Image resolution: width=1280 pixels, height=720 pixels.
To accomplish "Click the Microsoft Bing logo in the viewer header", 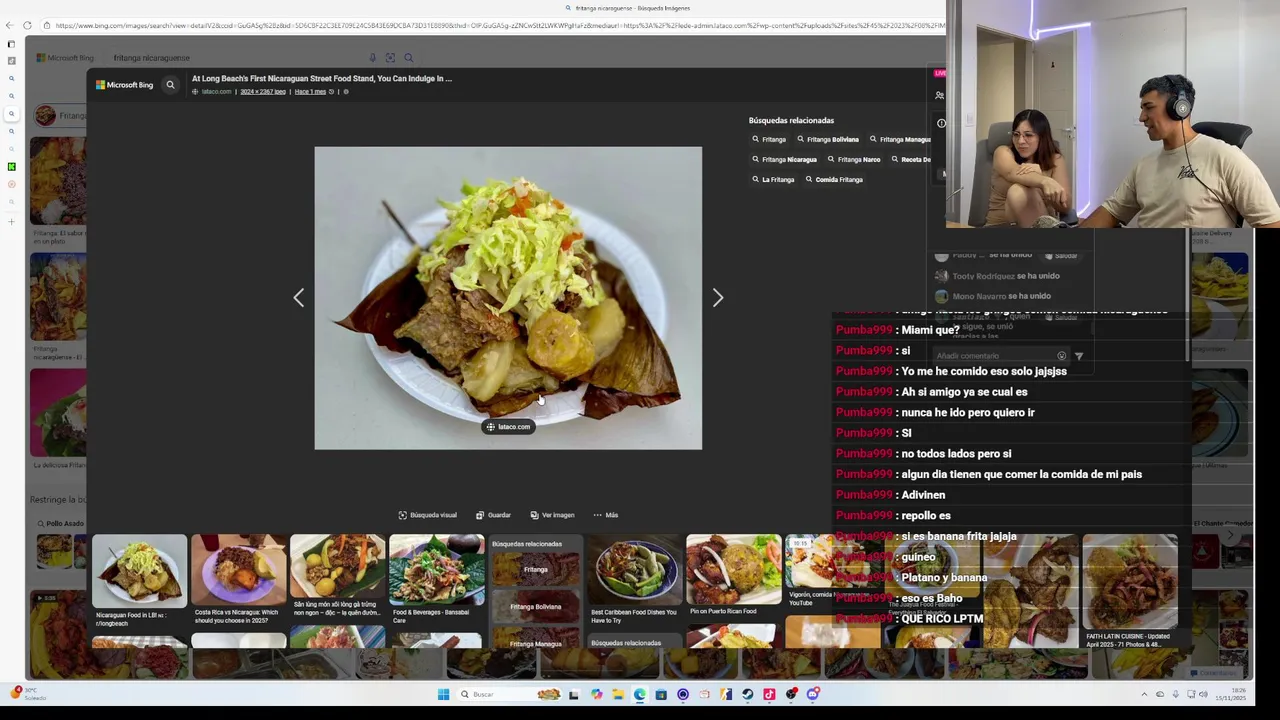I will [124, 85].
